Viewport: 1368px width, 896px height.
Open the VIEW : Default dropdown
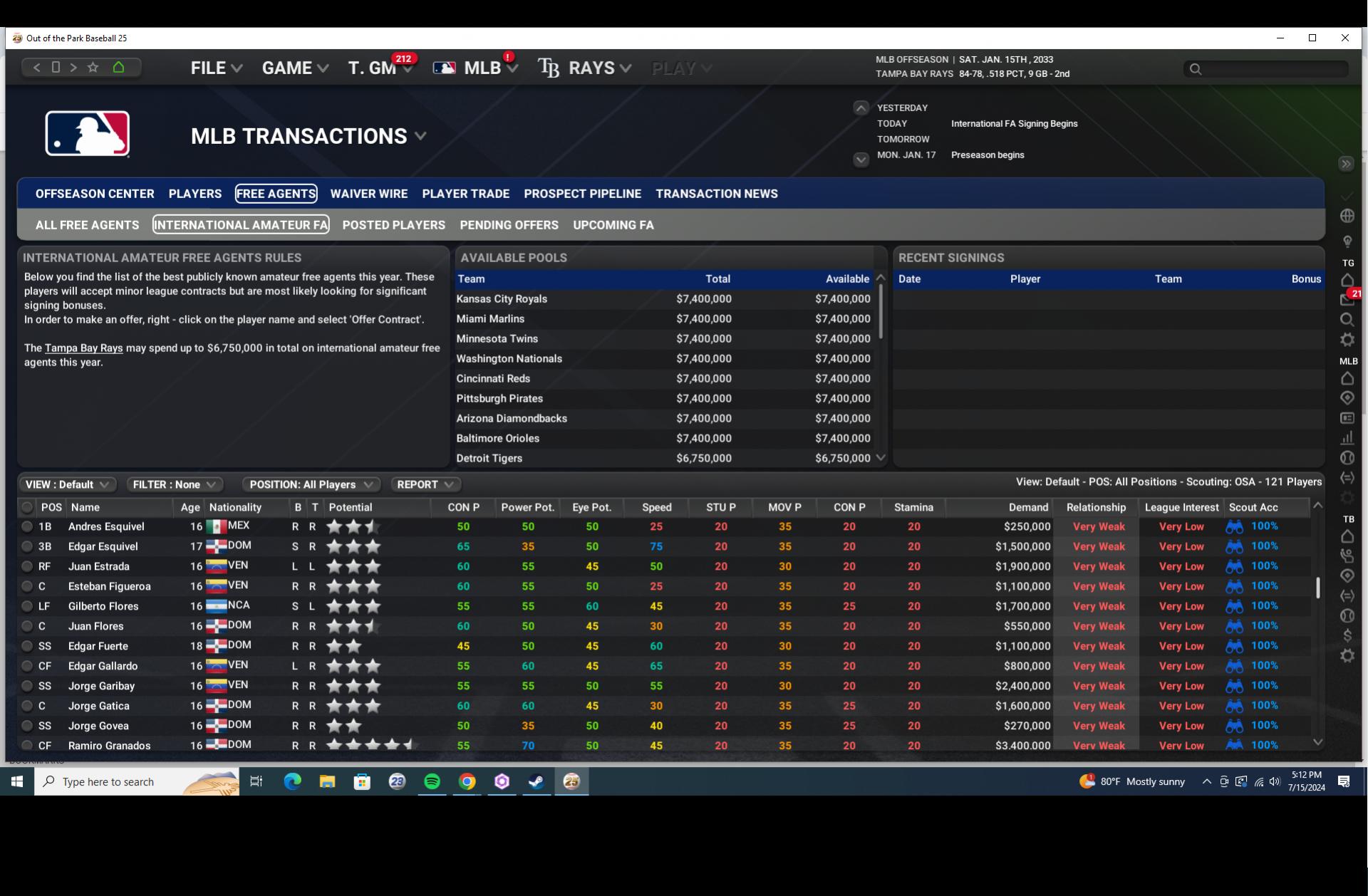point(67,484)
